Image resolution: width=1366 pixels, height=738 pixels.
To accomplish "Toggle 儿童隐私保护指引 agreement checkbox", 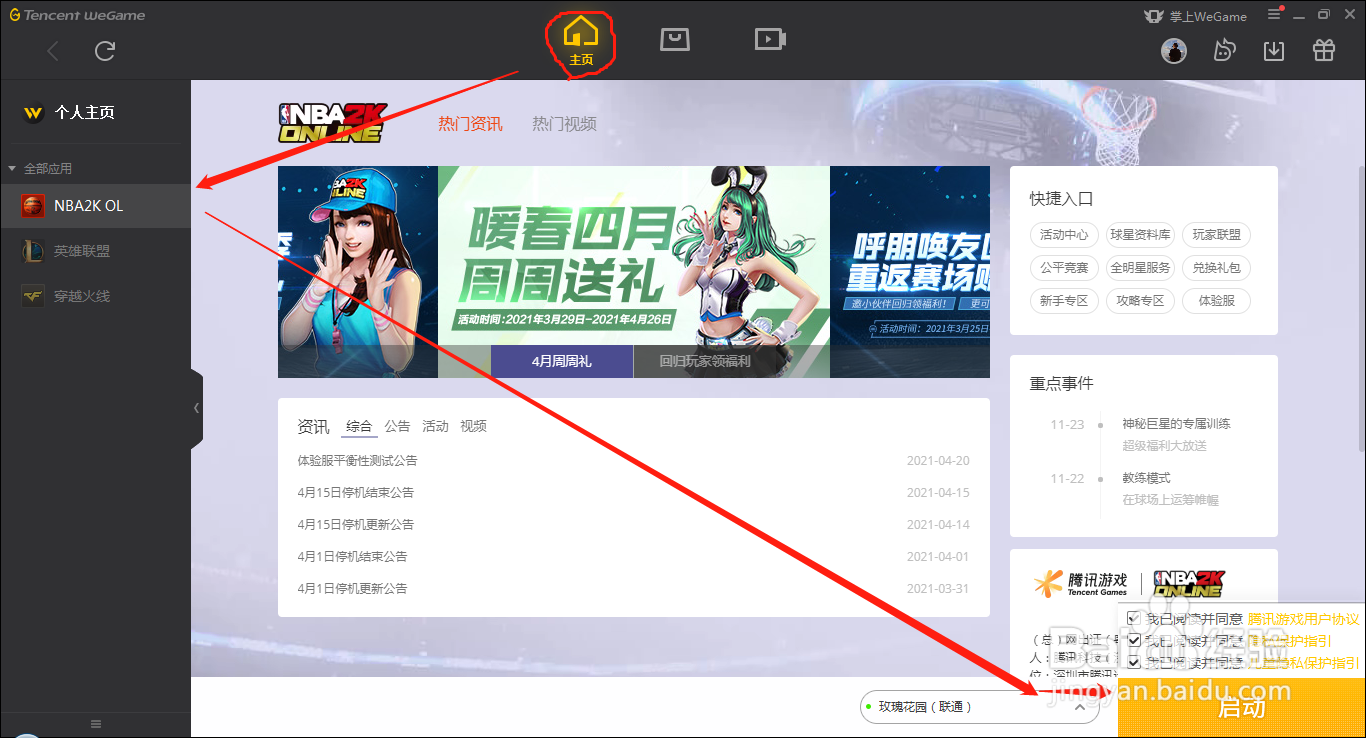I will 1133,662.
